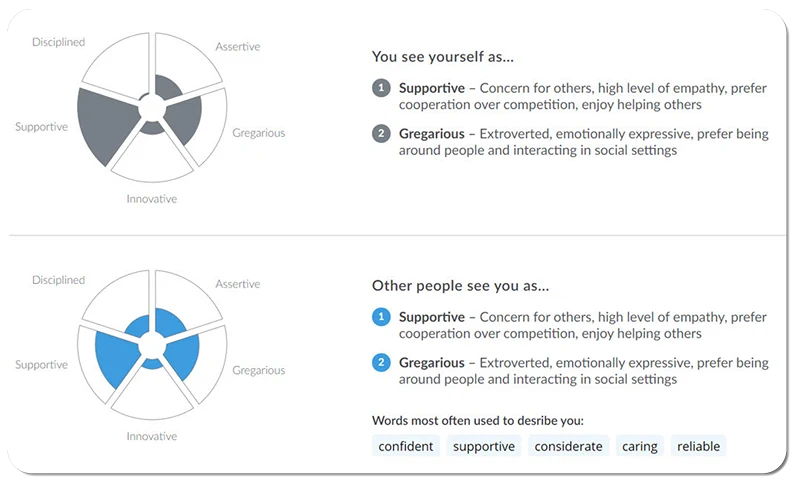Click the blue number 1 badge
This screenshot has width=800, height=488.
click(x=380, y=317)
